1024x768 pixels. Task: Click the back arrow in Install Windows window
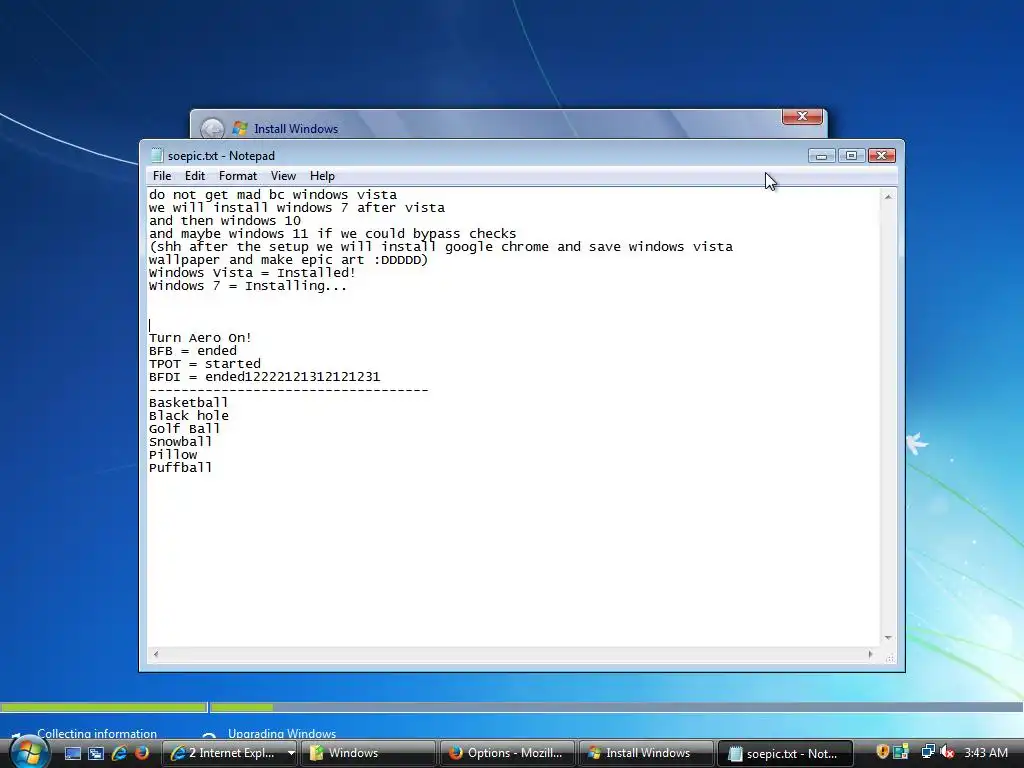(212, 129)
